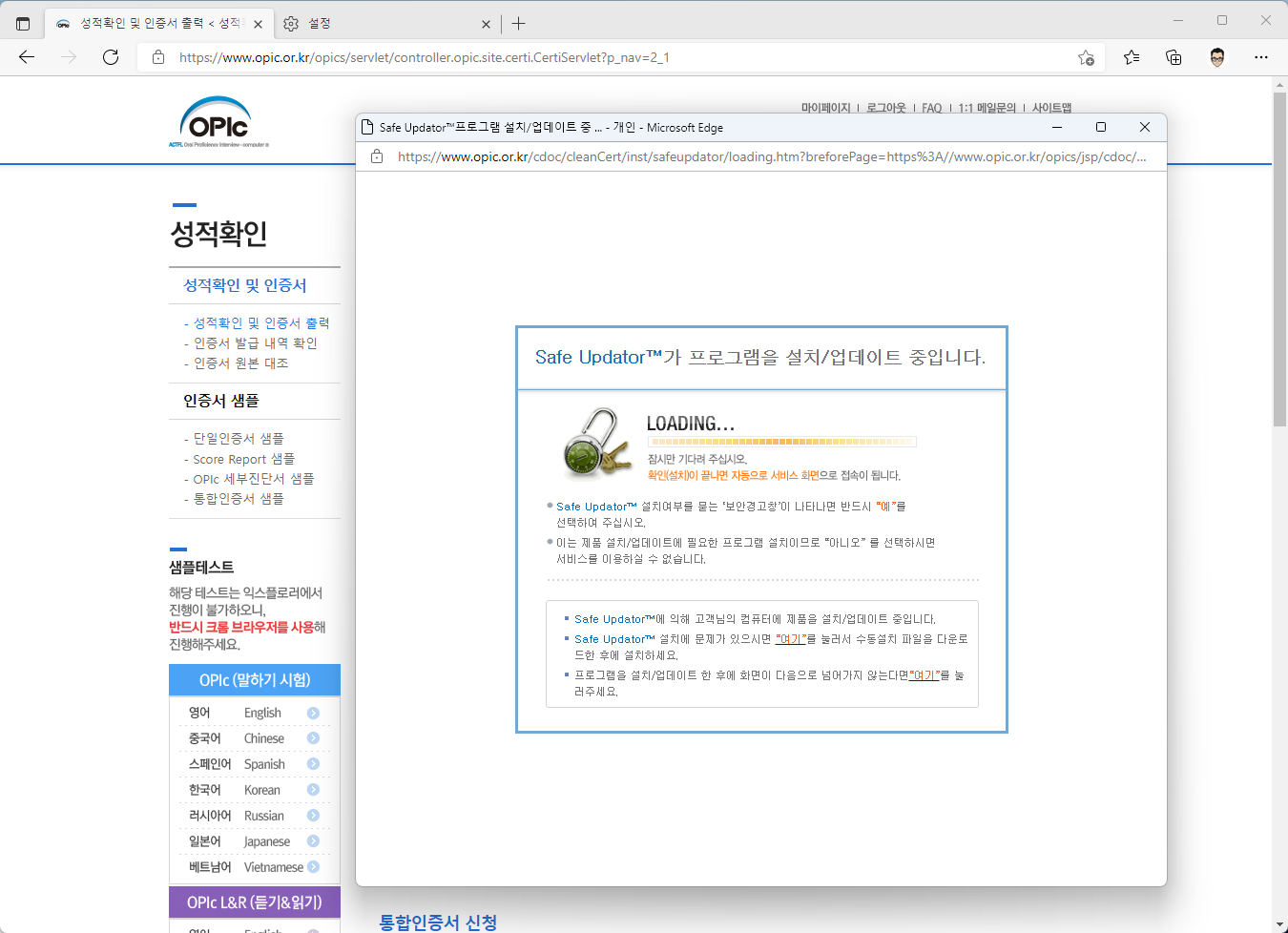Viewport: 1288px width, 933px height.
Task: Click the arrow icon beside Korean
Action: click(313, 790)
